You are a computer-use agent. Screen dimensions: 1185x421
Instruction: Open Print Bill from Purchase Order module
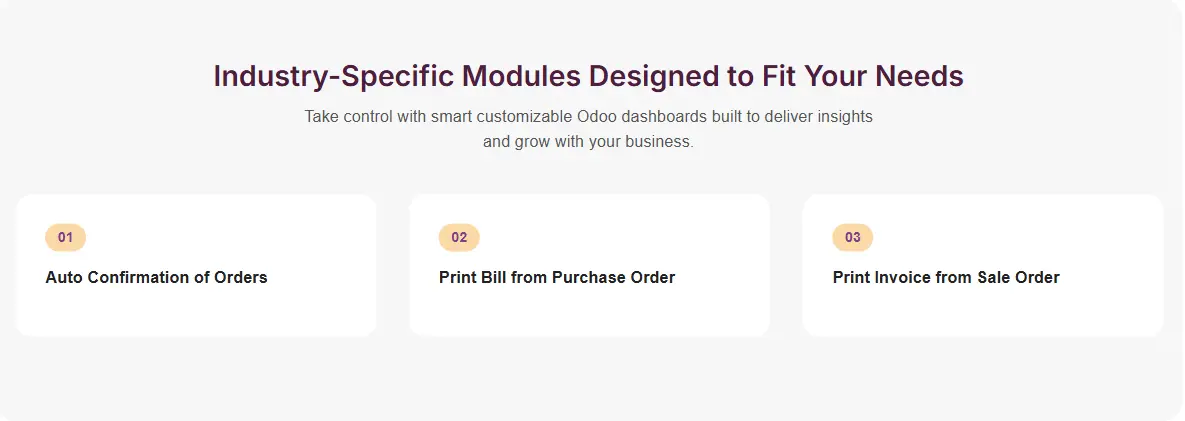557,277
